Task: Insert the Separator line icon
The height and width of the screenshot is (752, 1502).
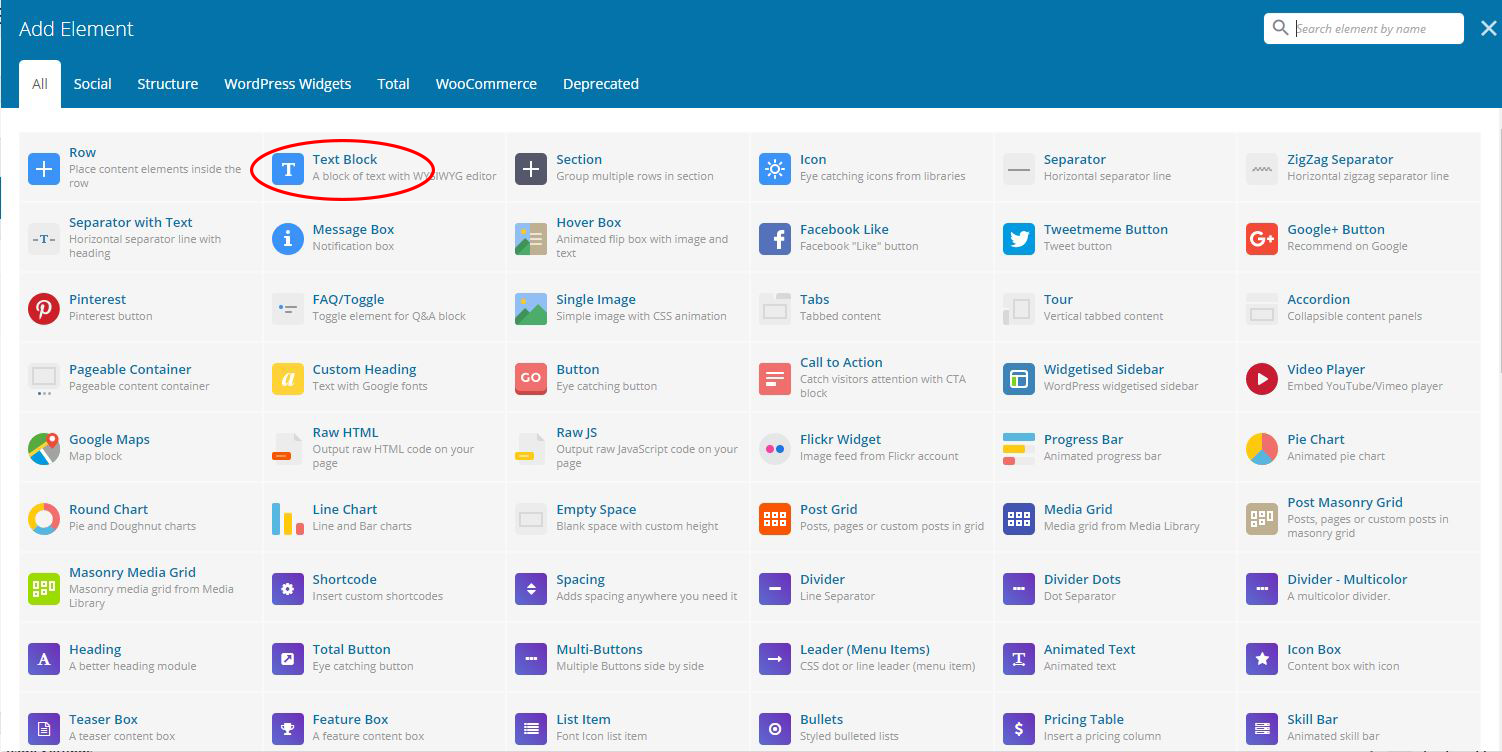Action: pos(1019,169)
